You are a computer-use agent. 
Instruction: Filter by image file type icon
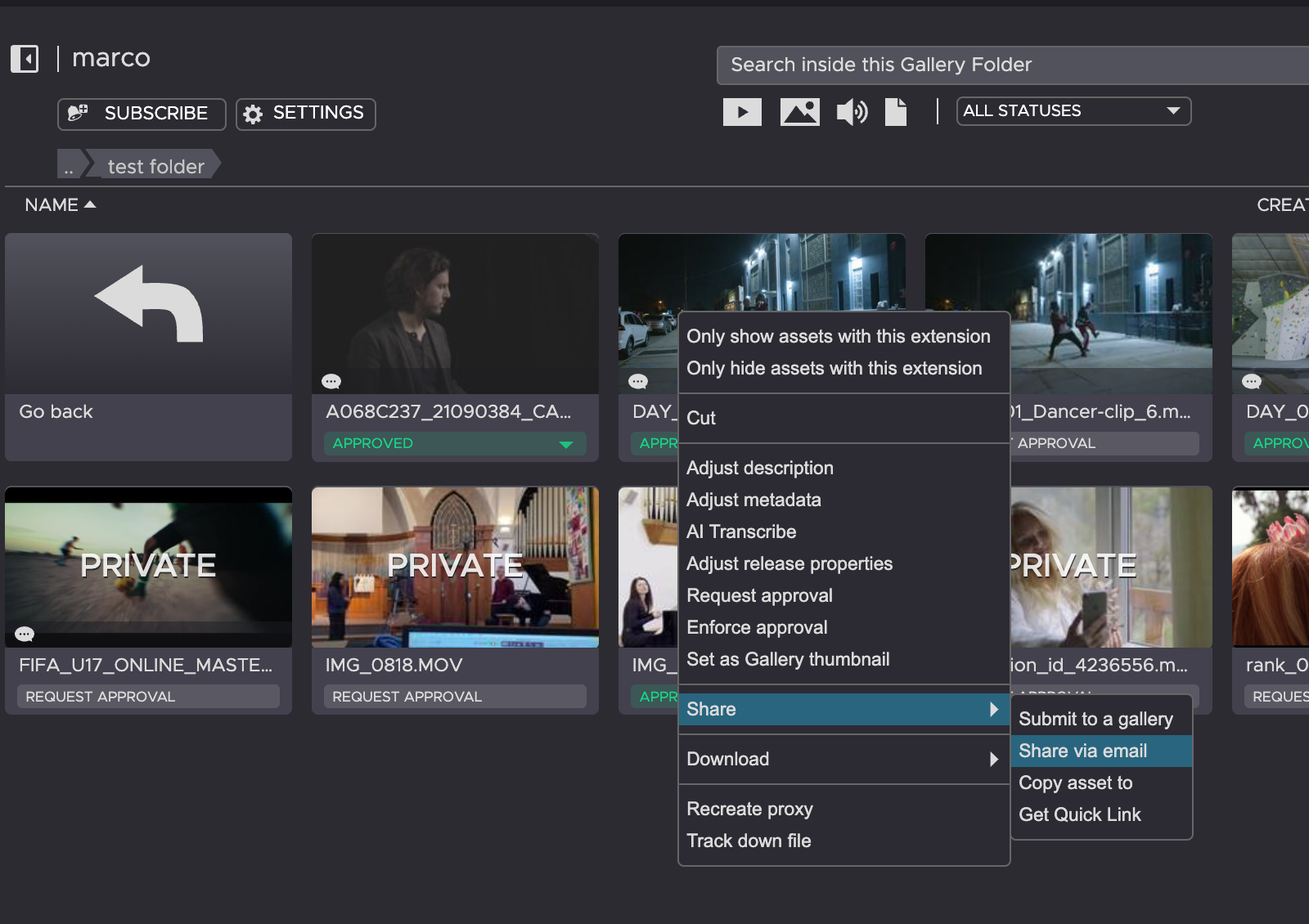tap(799, 112)
